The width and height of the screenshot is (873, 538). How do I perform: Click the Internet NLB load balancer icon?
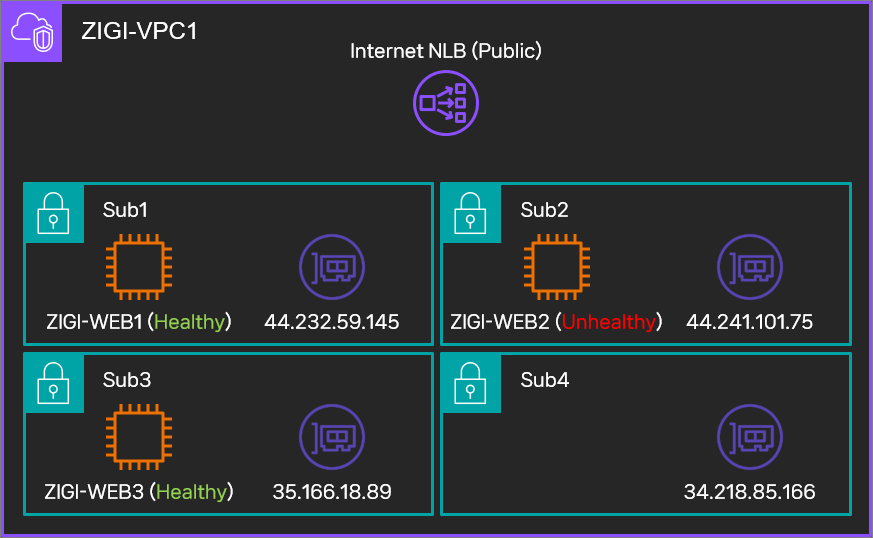(x=446, y=103)
